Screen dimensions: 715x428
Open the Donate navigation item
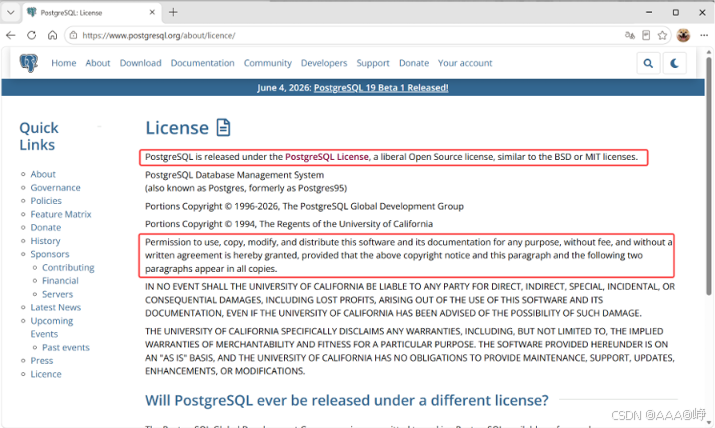point(414,63)
